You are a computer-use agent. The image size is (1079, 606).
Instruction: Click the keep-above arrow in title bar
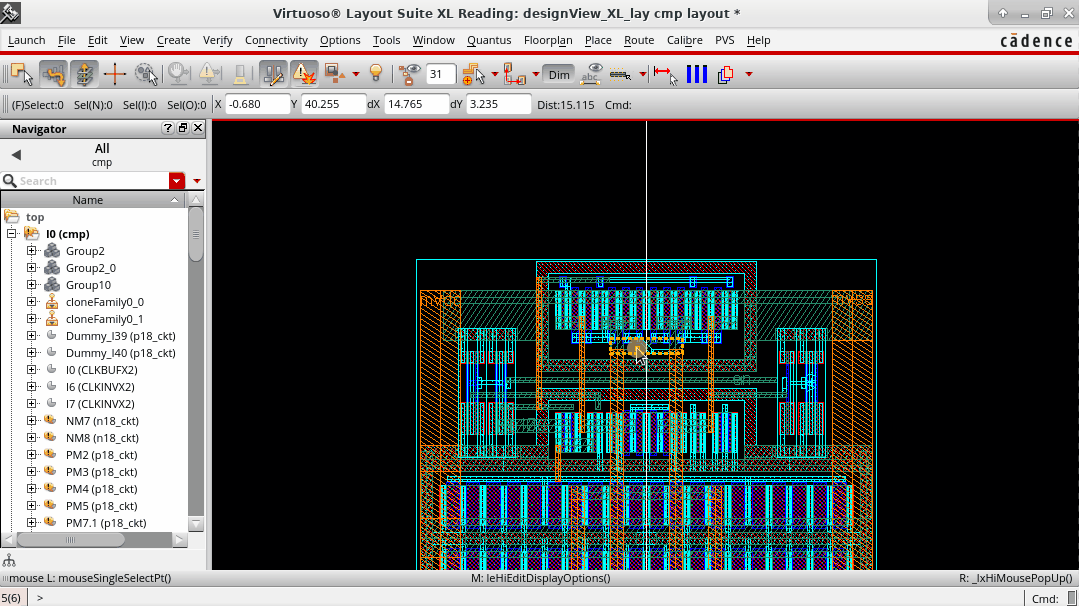click(1003, 13)
